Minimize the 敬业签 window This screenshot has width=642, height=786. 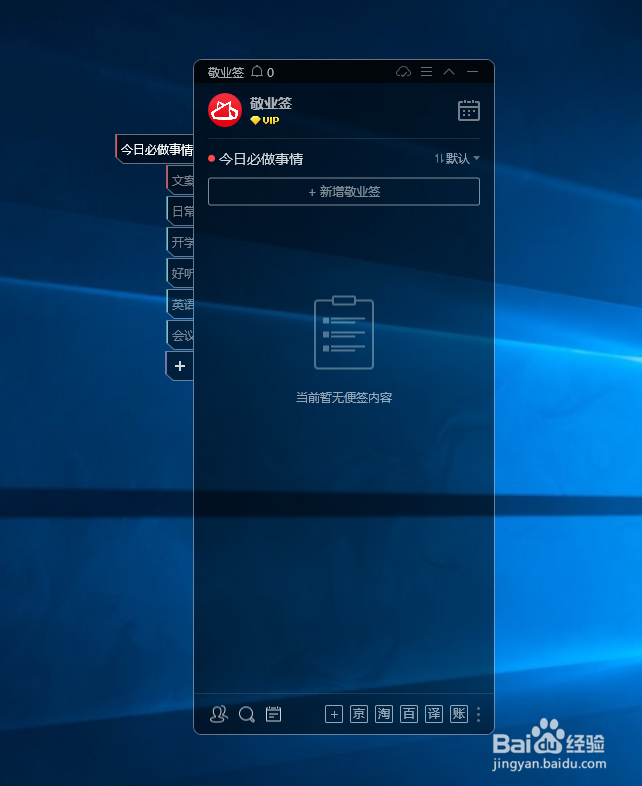(x=472, y=72)
